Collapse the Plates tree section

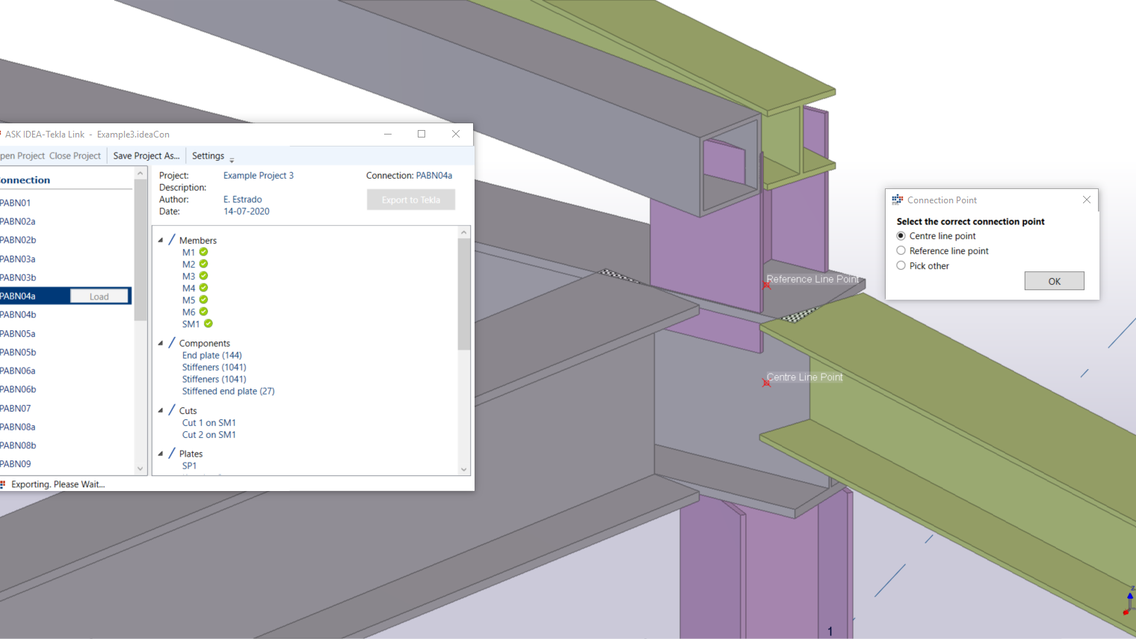pyautogui.click(x=161, y=454)
